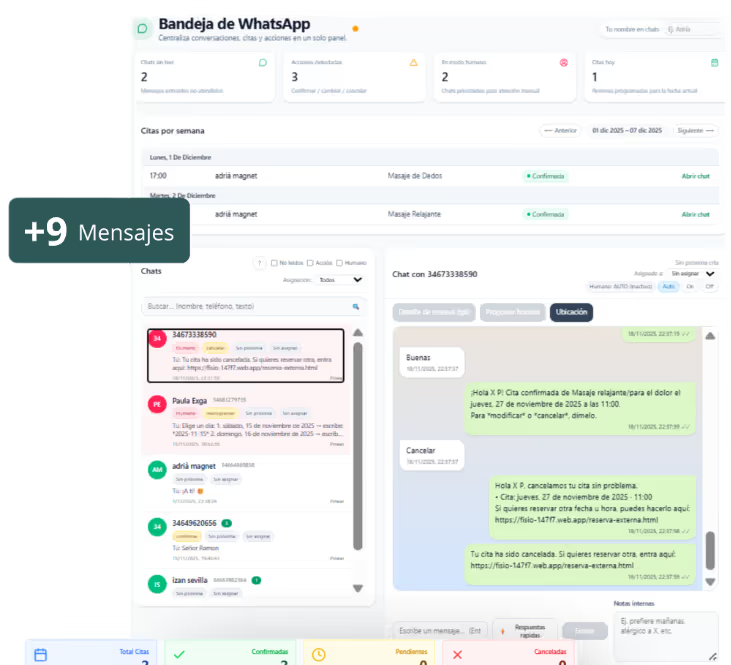Enable the Acción filter checkbox
731x665 pixels.
(x=310, y=263)
